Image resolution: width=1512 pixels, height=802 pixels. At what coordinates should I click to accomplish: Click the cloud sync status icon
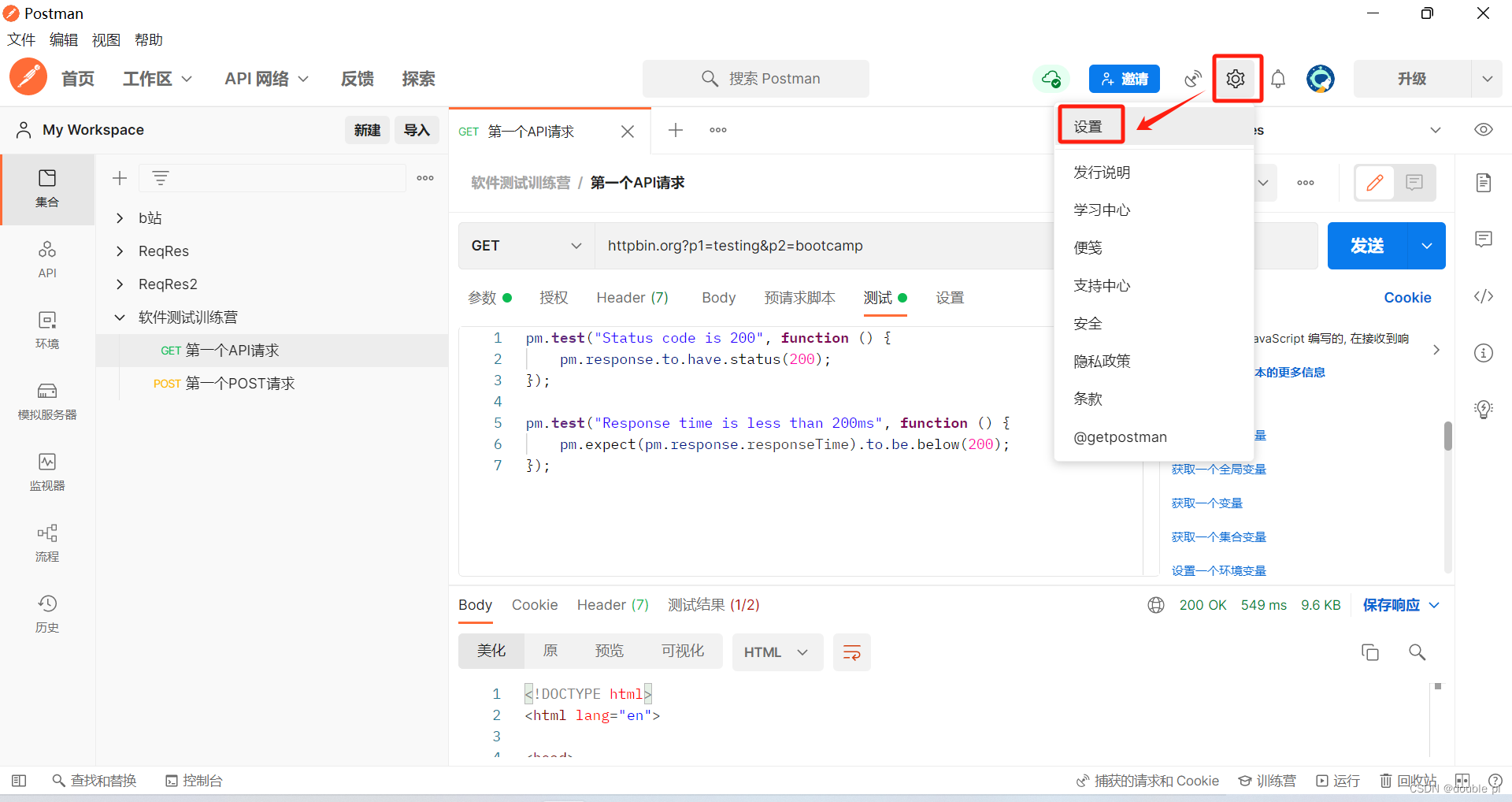tap(1051, 79)
